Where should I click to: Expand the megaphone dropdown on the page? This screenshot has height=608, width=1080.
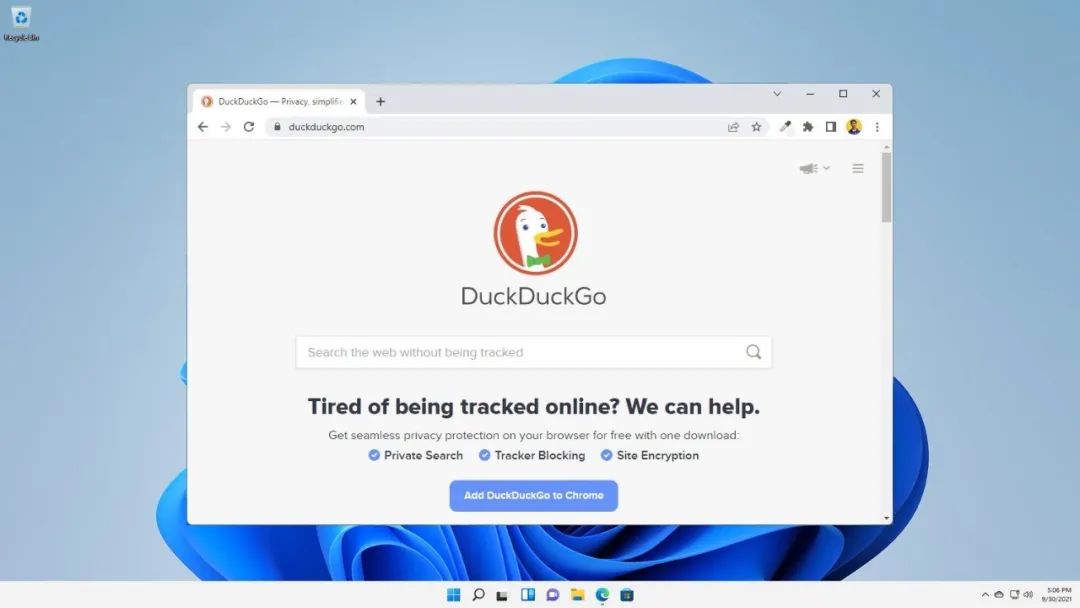pos(815,168)
